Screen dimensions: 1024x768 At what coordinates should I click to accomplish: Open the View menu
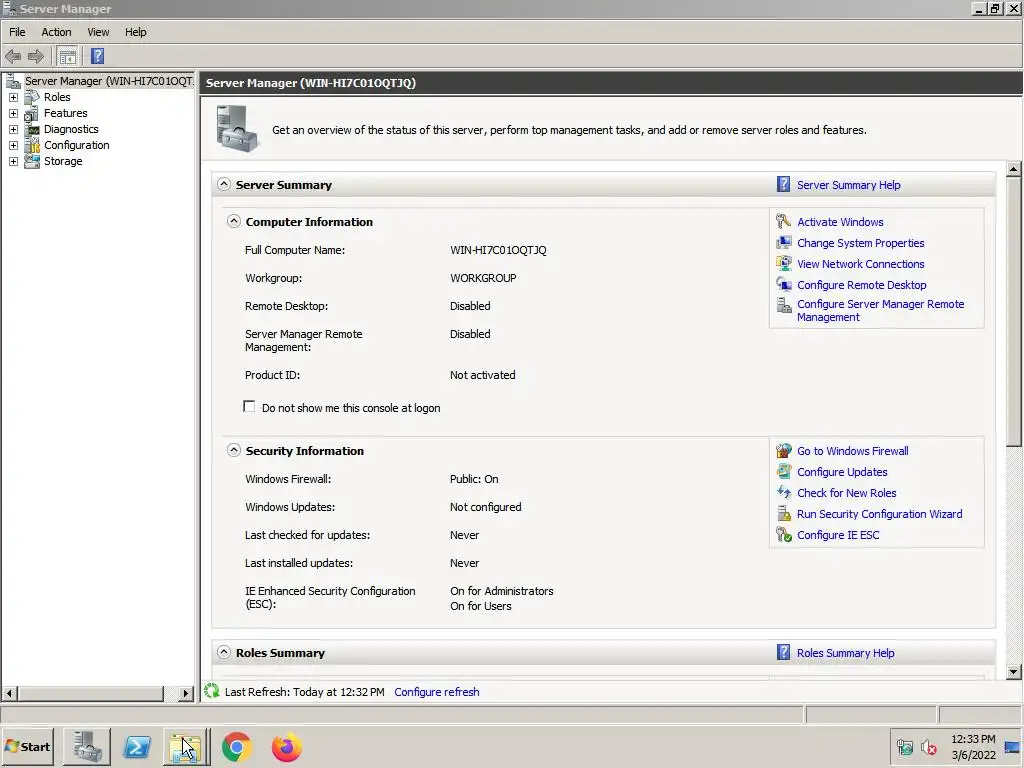99,32
